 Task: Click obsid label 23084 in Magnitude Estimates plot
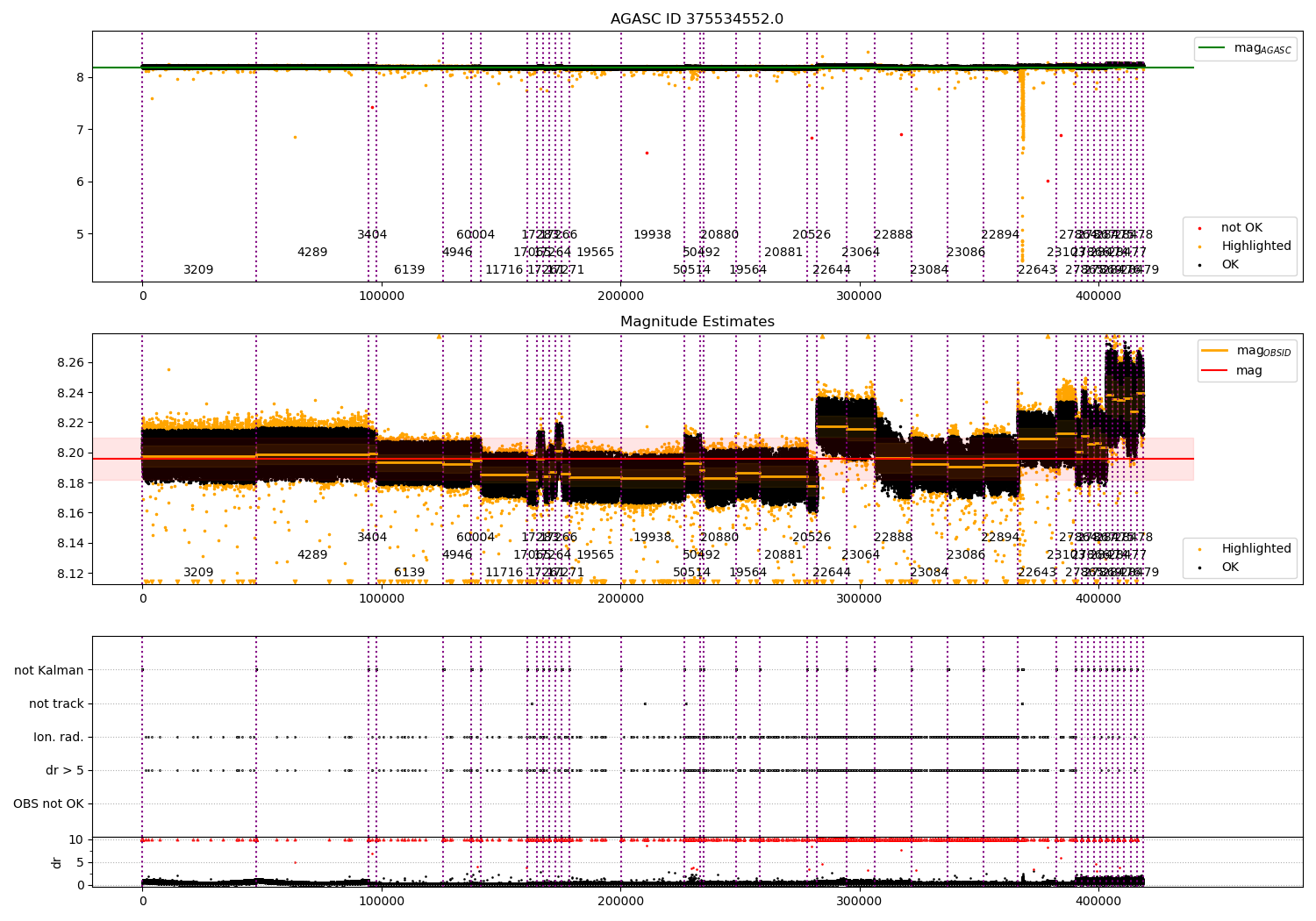point(929,572)
